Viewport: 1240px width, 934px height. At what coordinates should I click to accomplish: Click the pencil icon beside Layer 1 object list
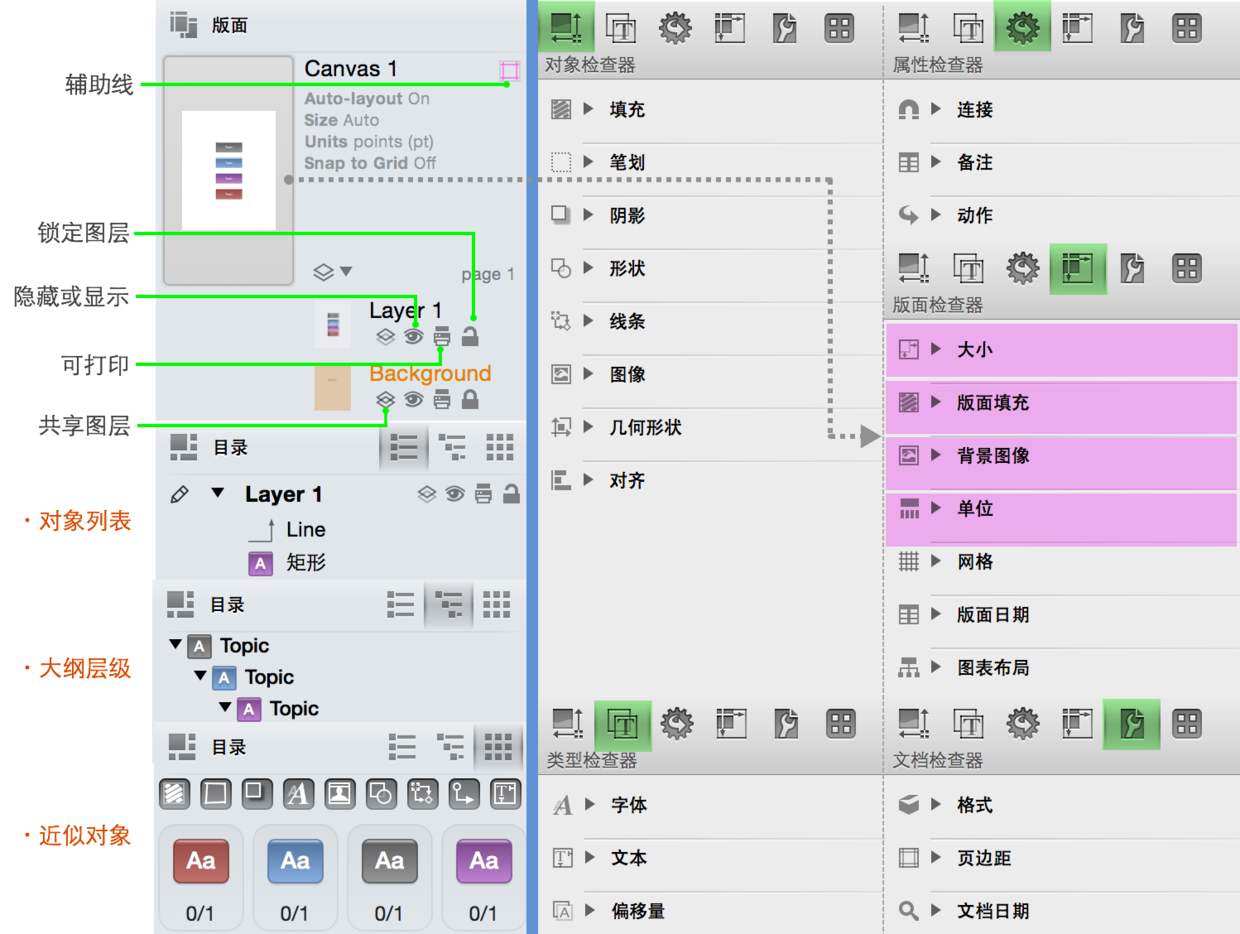pyautogui.click(x=180, y=494)
